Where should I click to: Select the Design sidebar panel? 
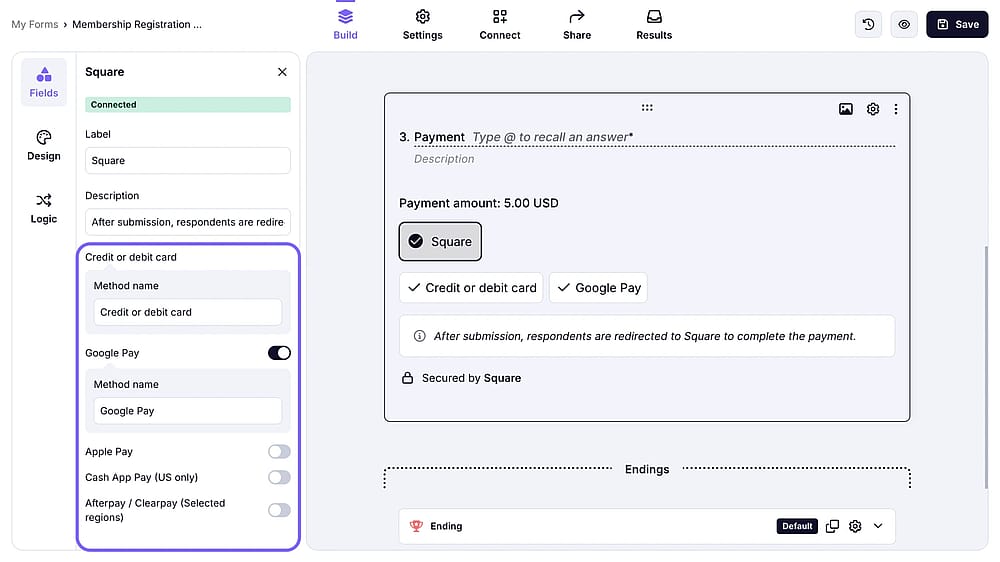pyautogui.click(x=43, y=145)
